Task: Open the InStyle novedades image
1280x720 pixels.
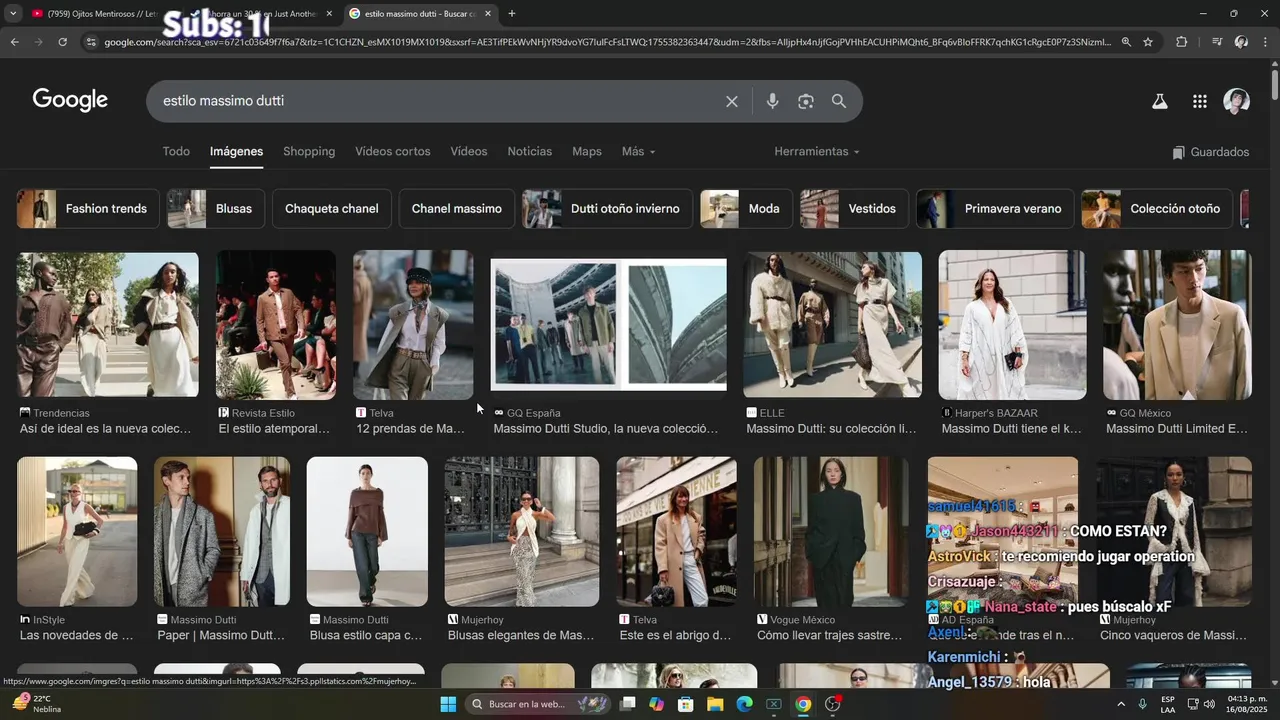Action: 77,531
